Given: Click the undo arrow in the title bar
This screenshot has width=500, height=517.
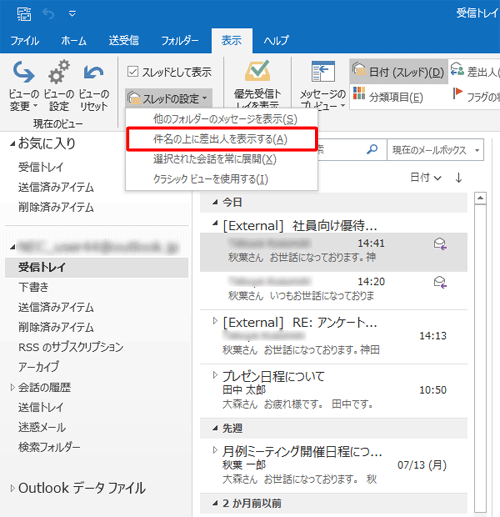Looking at the screenshot, I should point(48,14).
